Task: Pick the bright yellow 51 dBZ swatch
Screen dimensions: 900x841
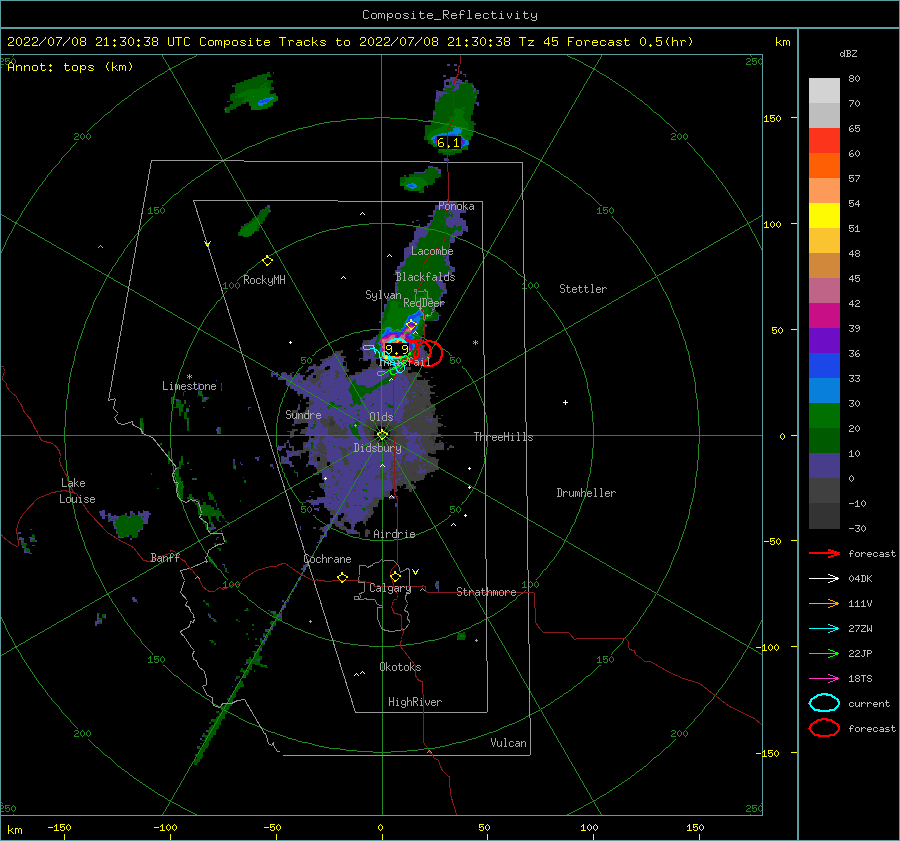Action: [x=824, y=215]
